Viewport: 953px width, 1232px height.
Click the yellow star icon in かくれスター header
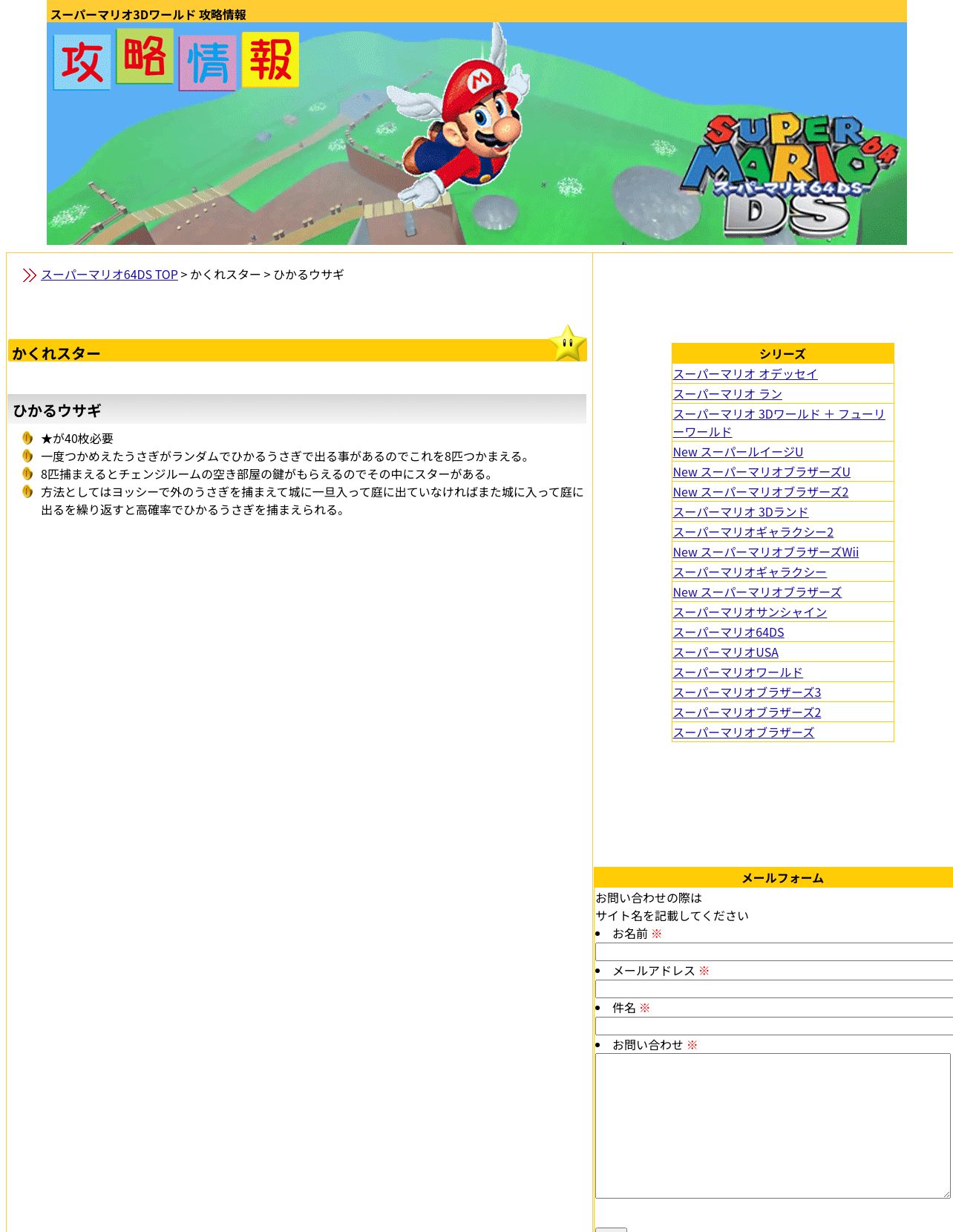(568, 344)
